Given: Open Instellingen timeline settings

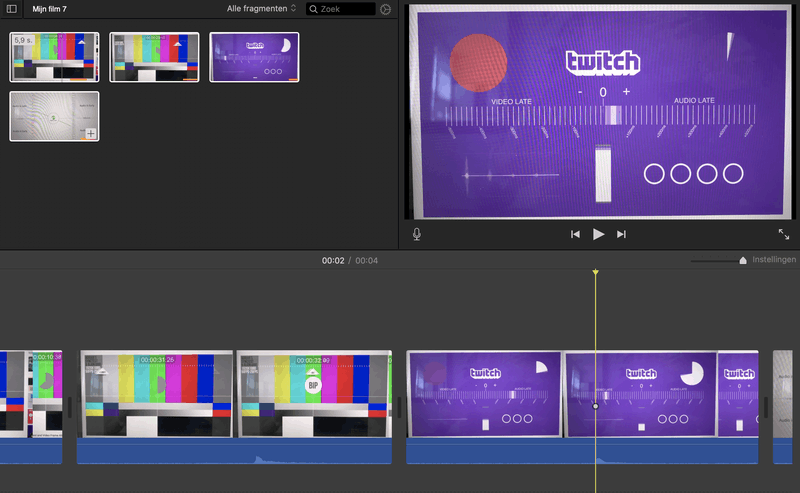Looking at the screenshot, I should 774,260.
